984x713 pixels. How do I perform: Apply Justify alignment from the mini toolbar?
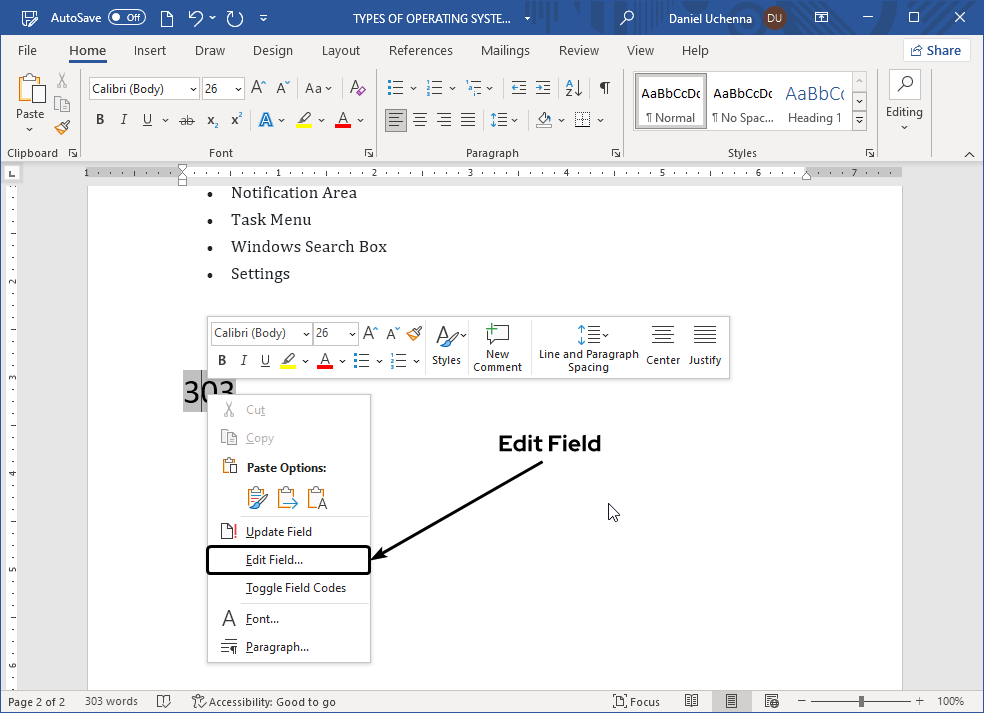tap(705, 347)
